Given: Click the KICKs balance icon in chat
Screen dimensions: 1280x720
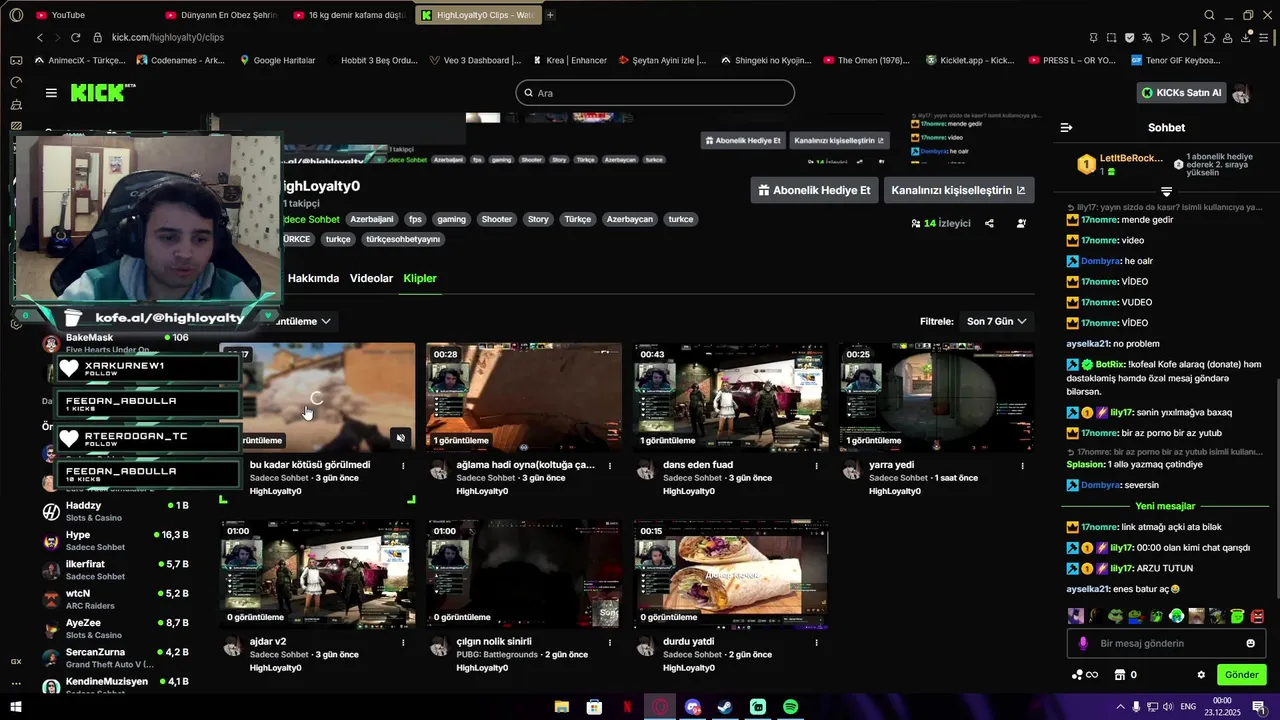Looking at the screenshot, I should (x=1084, y=675).
